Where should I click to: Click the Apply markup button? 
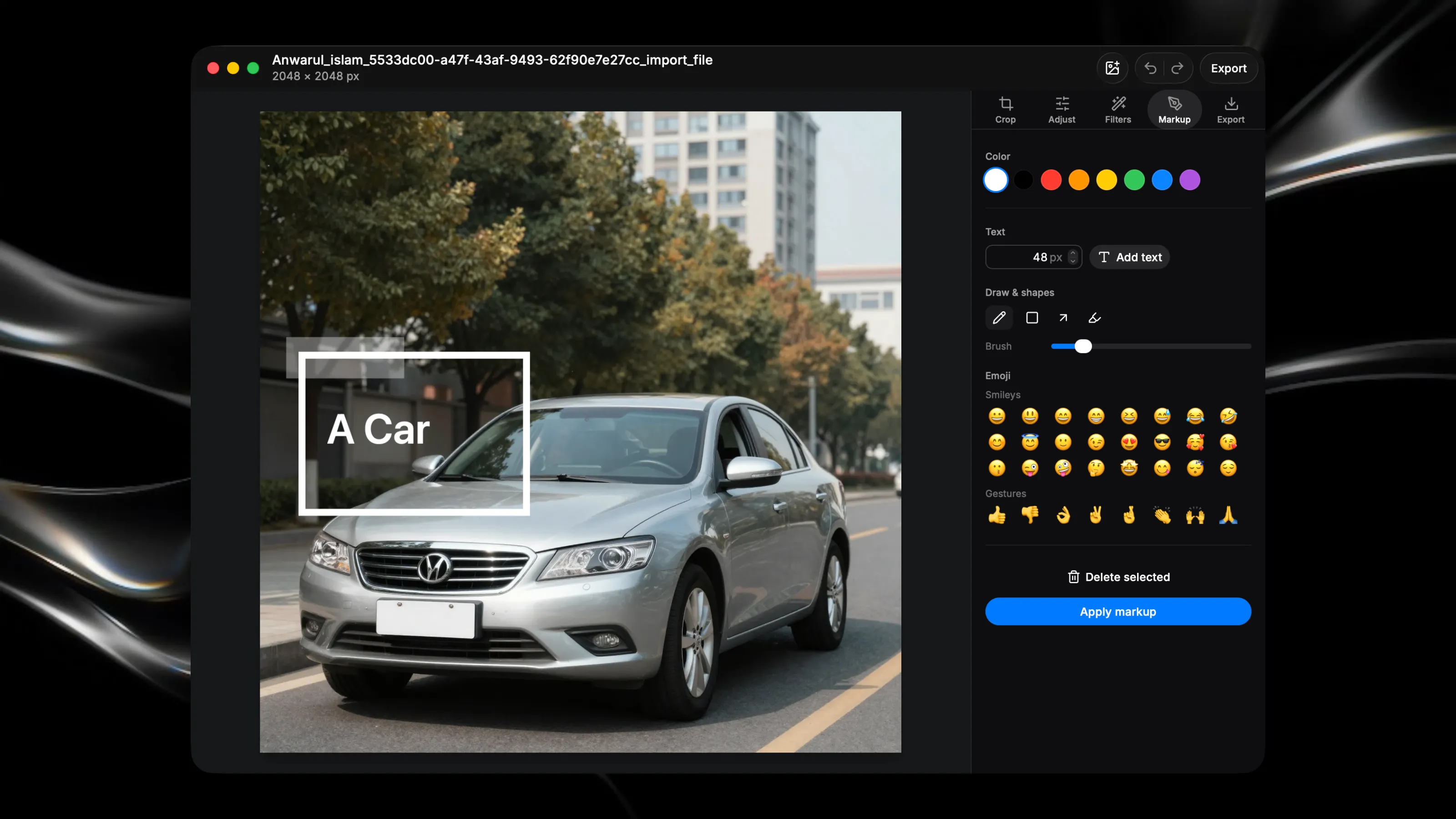[x=1117, y=612]
